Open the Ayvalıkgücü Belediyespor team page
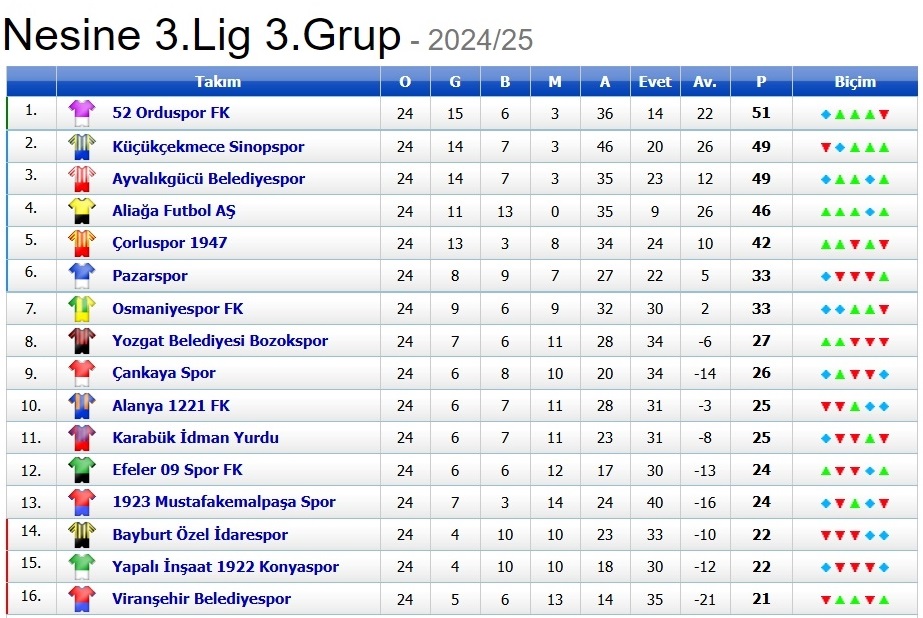Screen dimensions: 923x618 [x=208, y=179]
